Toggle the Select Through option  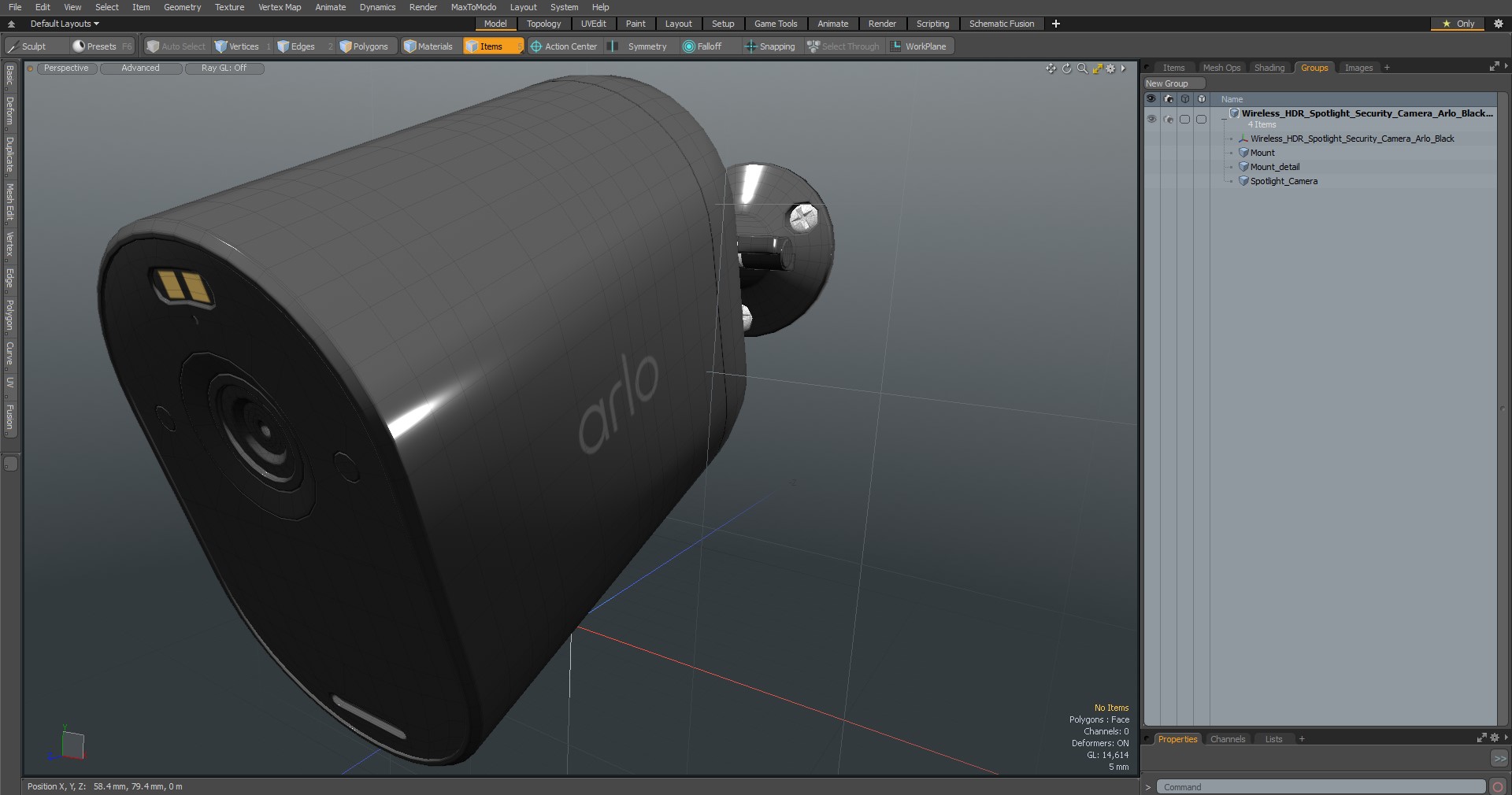pos(843,46)
